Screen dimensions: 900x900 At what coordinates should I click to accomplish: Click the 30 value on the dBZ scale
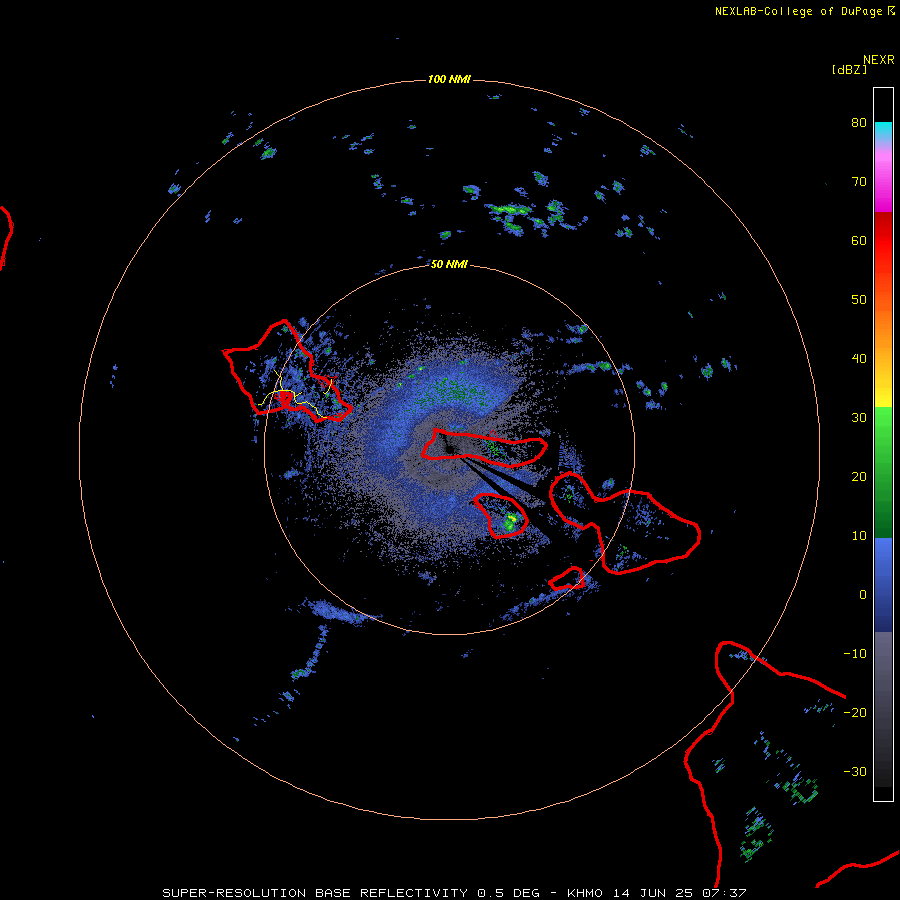coord(859,418)
